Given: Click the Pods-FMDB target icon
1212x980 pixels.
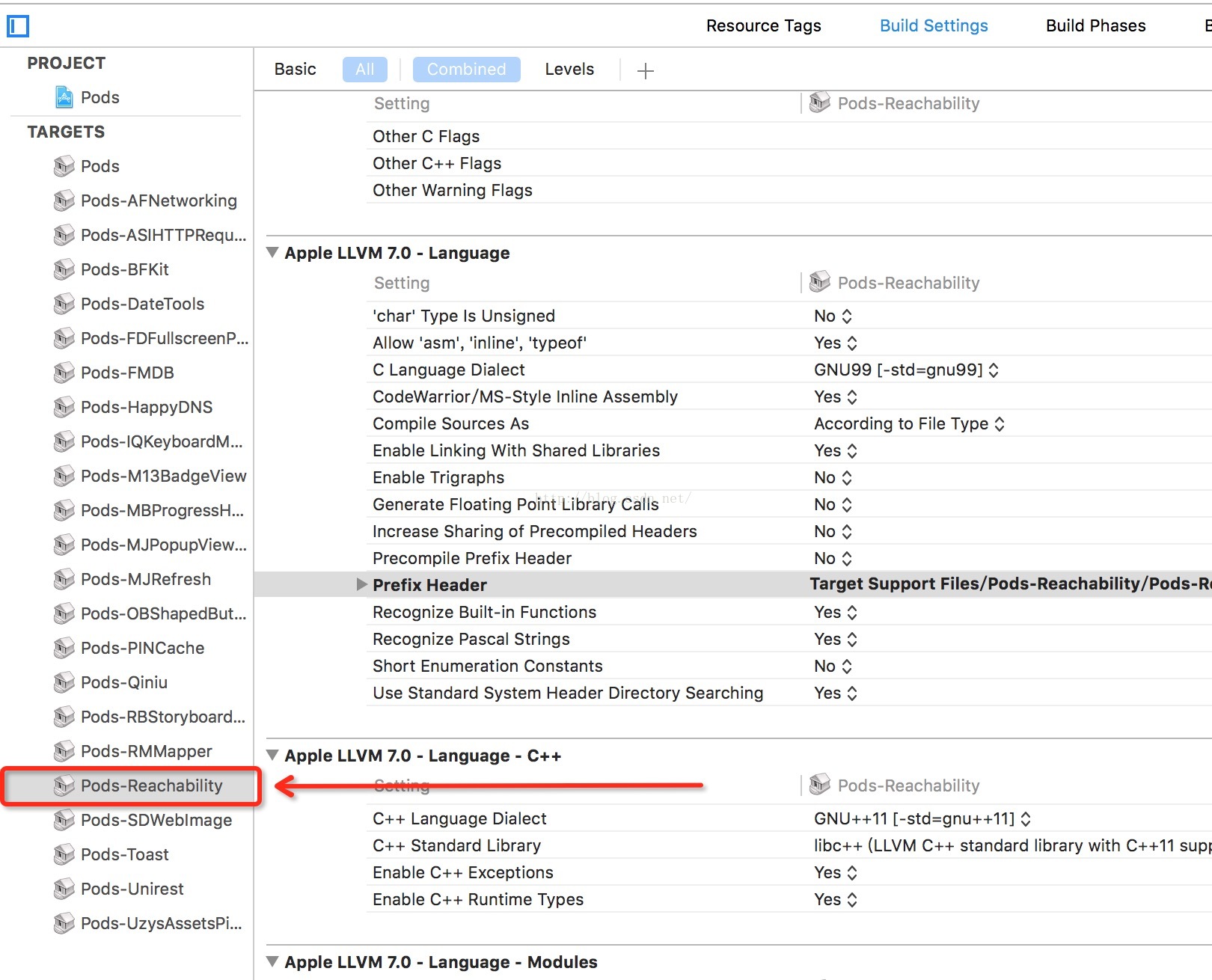Looking at the screenshot, I should pyautogui.click(x=64, y=373).
